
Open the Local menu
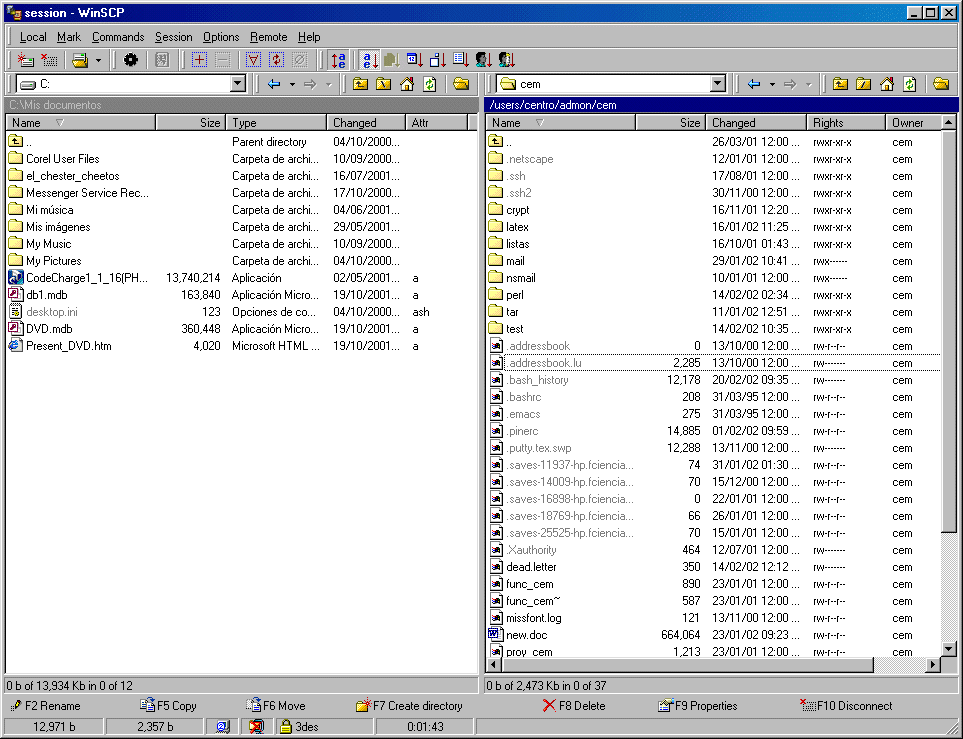click(x=33, y=37)
